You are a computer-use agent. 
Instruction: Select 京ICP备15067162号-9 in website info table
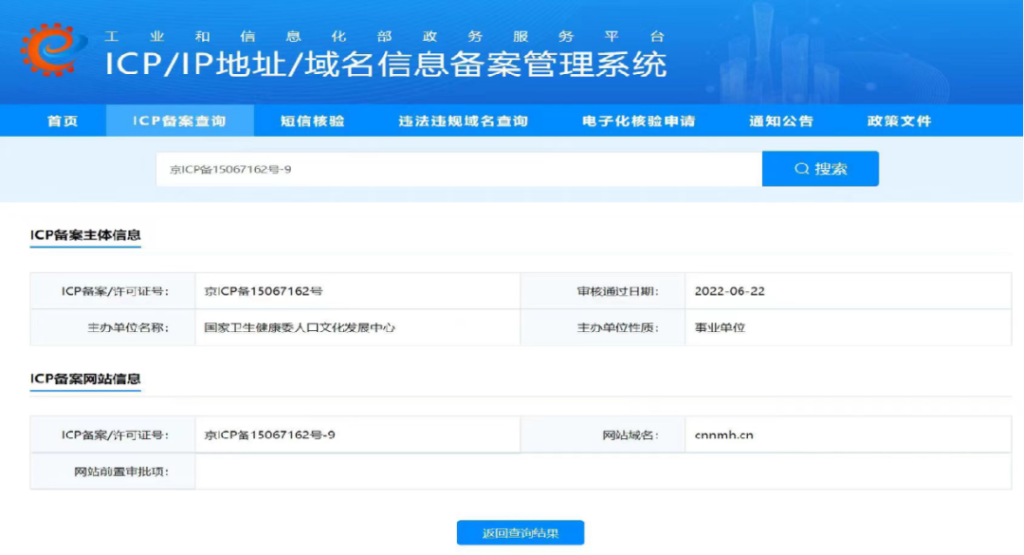click(270, 435)
